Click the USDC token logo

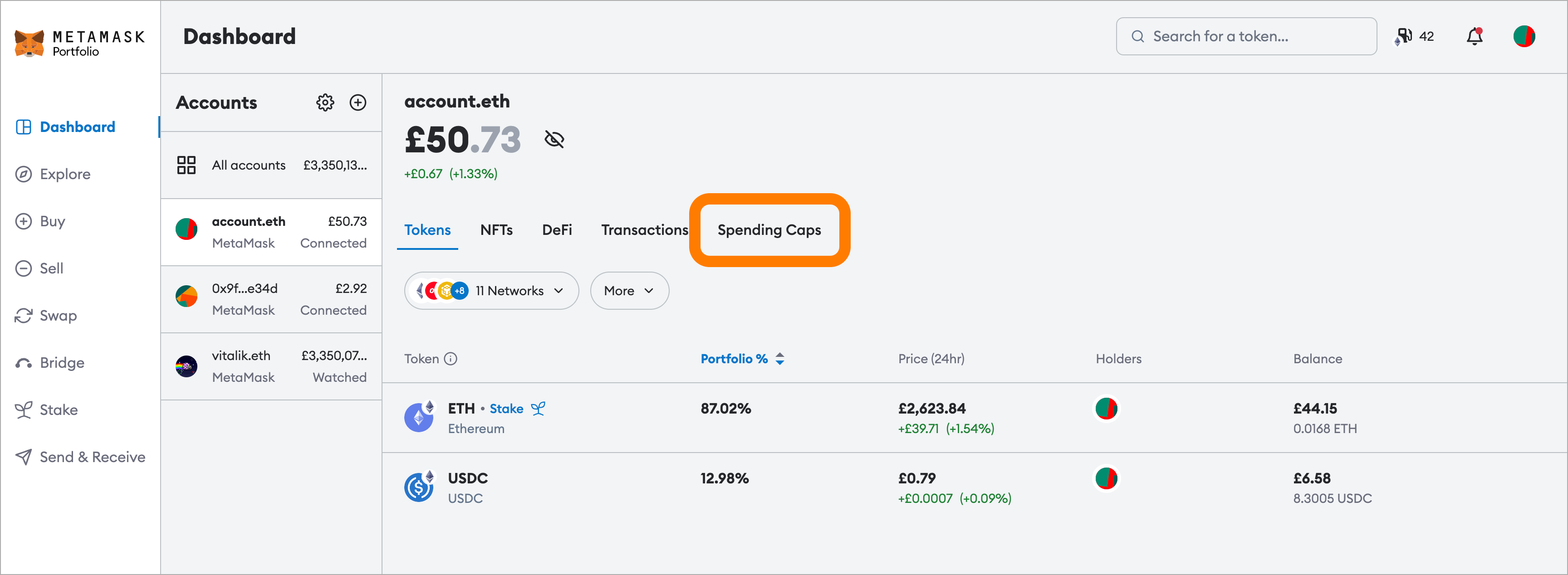[x=419, y=487]
